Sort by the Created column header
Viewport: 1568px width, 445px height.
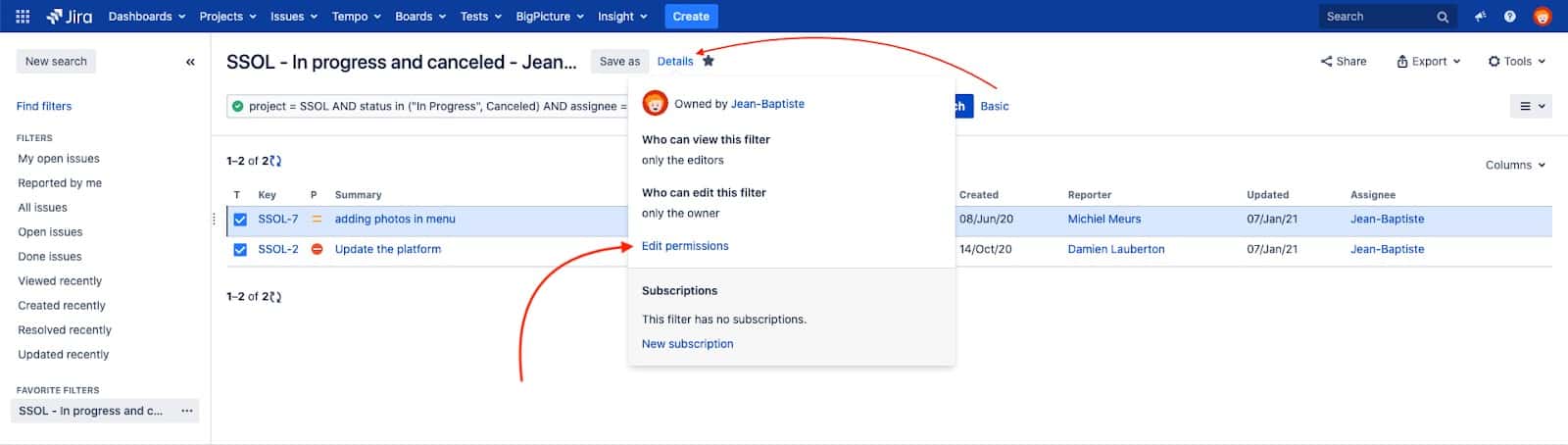979,195
